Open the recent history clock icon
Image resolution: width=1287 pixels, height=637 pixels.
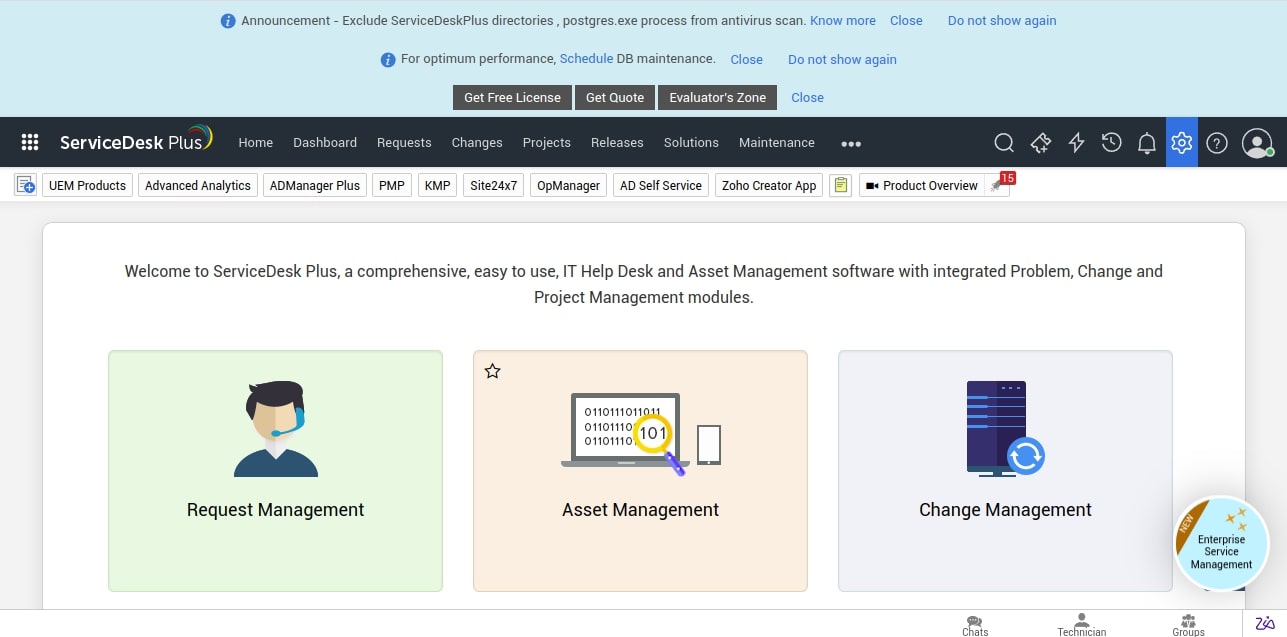[x=1111, y=143]
